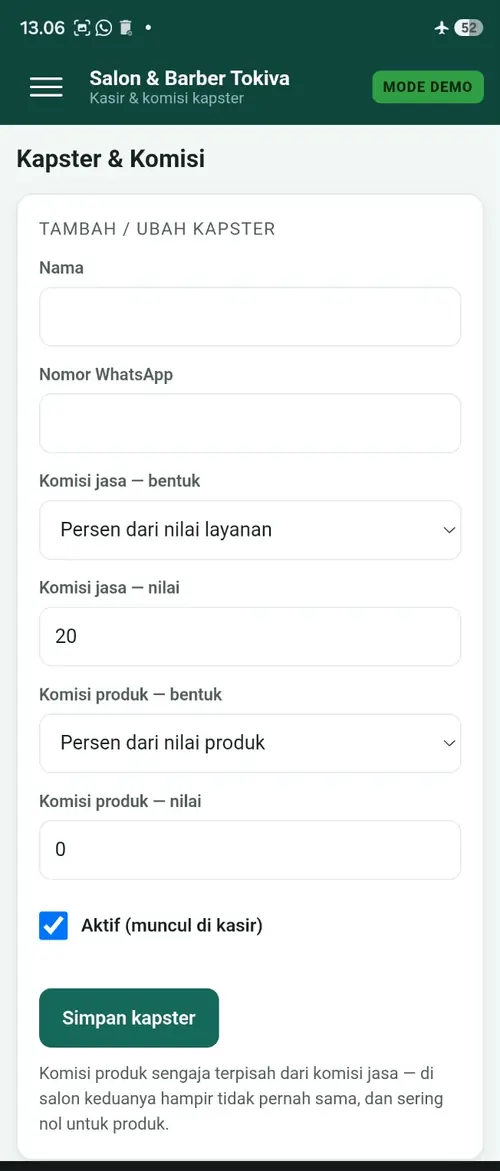Focus the Nama input field
The height and width of the screenshot is (1171, 500).
click(x=250, y=317)
